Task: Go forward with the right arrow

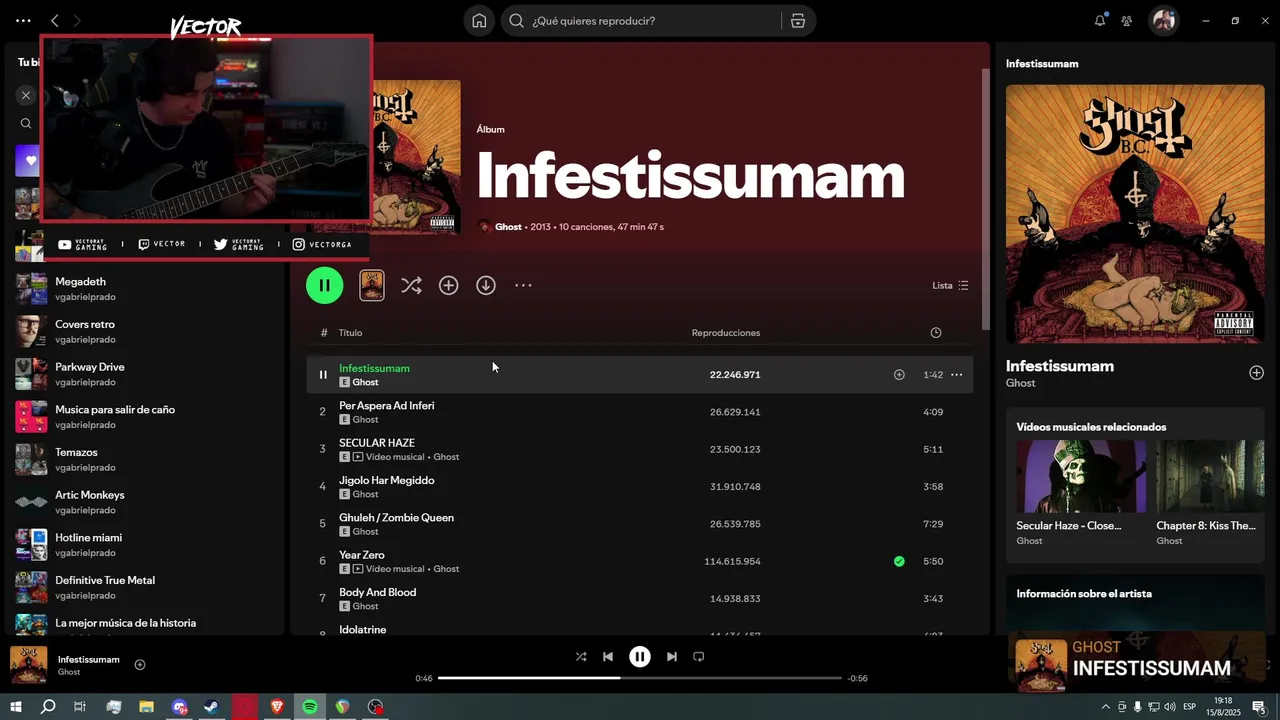Action: [x=77, y=20]
